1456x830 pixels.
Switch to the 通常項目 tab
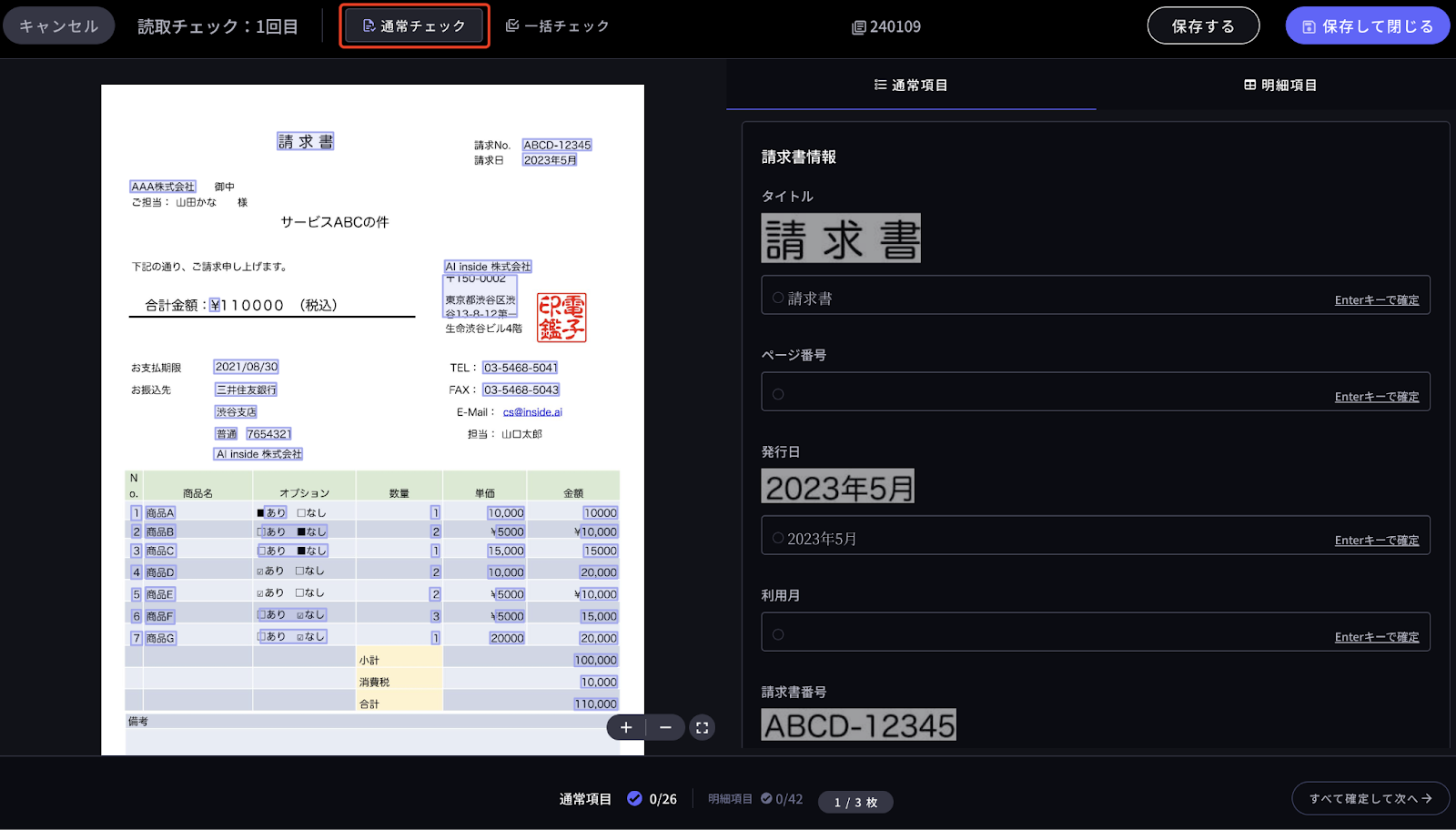910,84
